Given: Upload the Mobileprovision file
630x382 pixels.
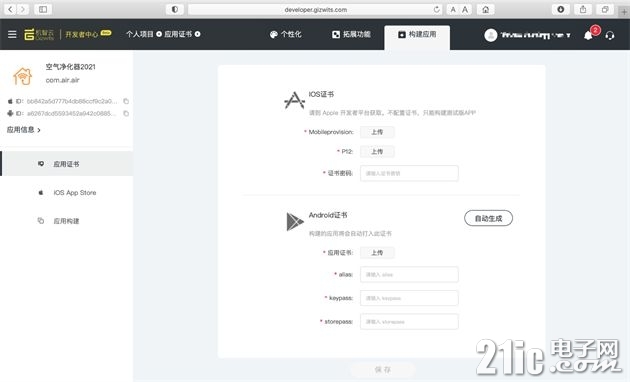Looking at the screenshot, I should click(377, 132).
